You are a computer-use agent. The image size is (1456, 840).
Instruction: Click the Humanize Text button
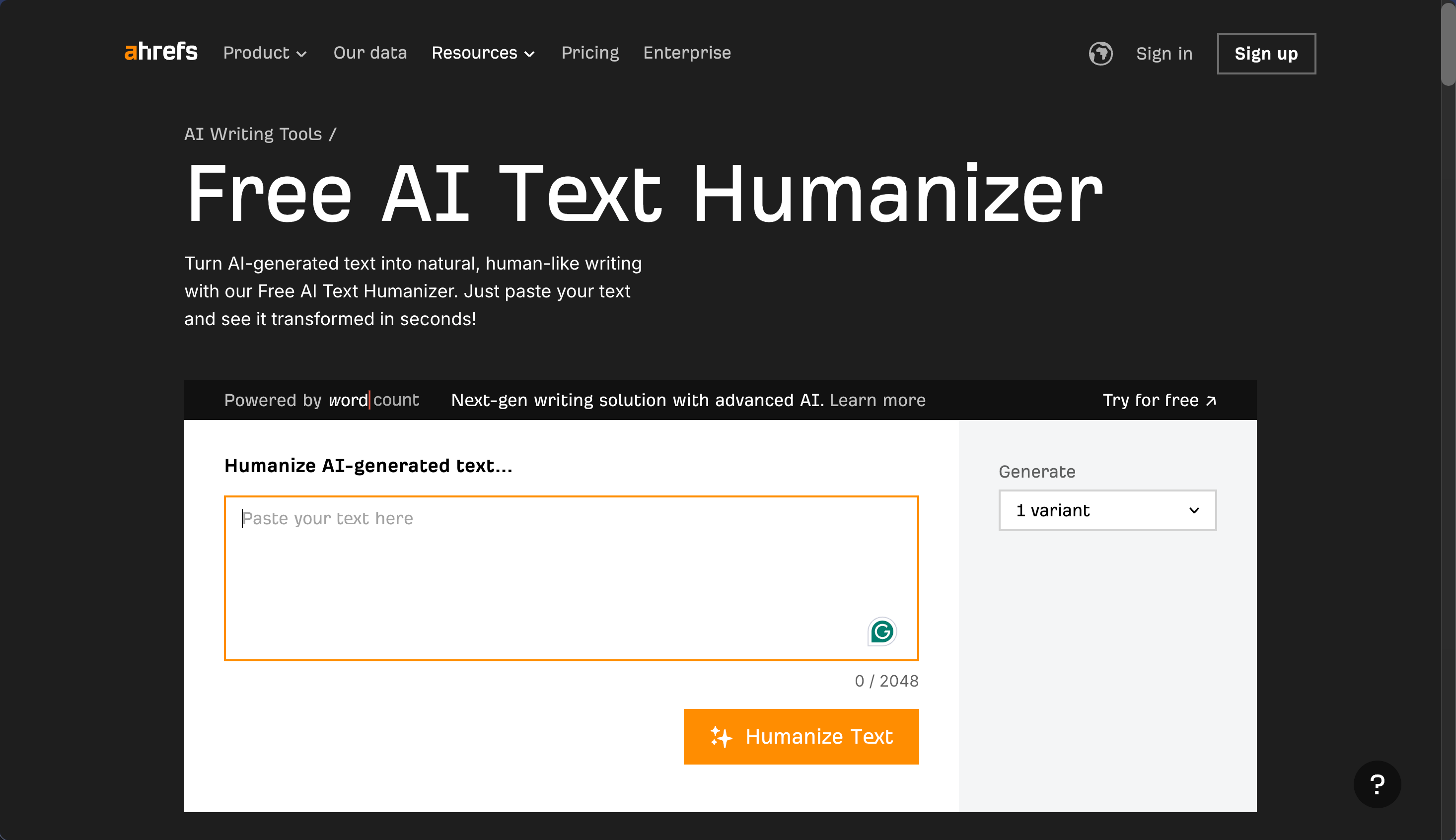point(801,737)
